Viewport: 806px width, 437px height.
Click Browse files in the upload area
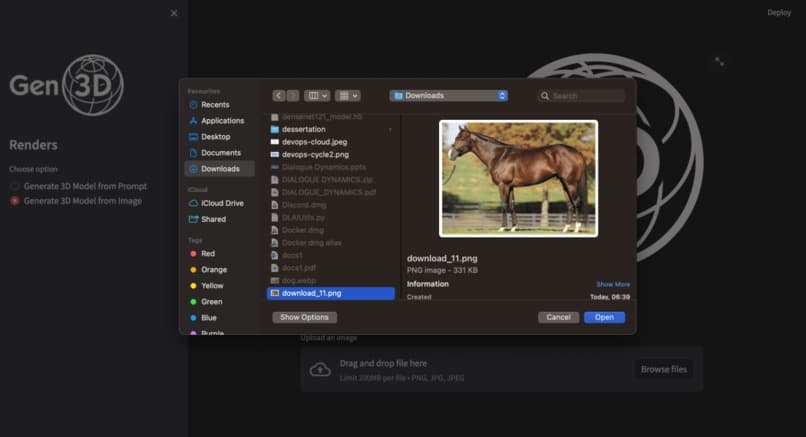point(664,369)
